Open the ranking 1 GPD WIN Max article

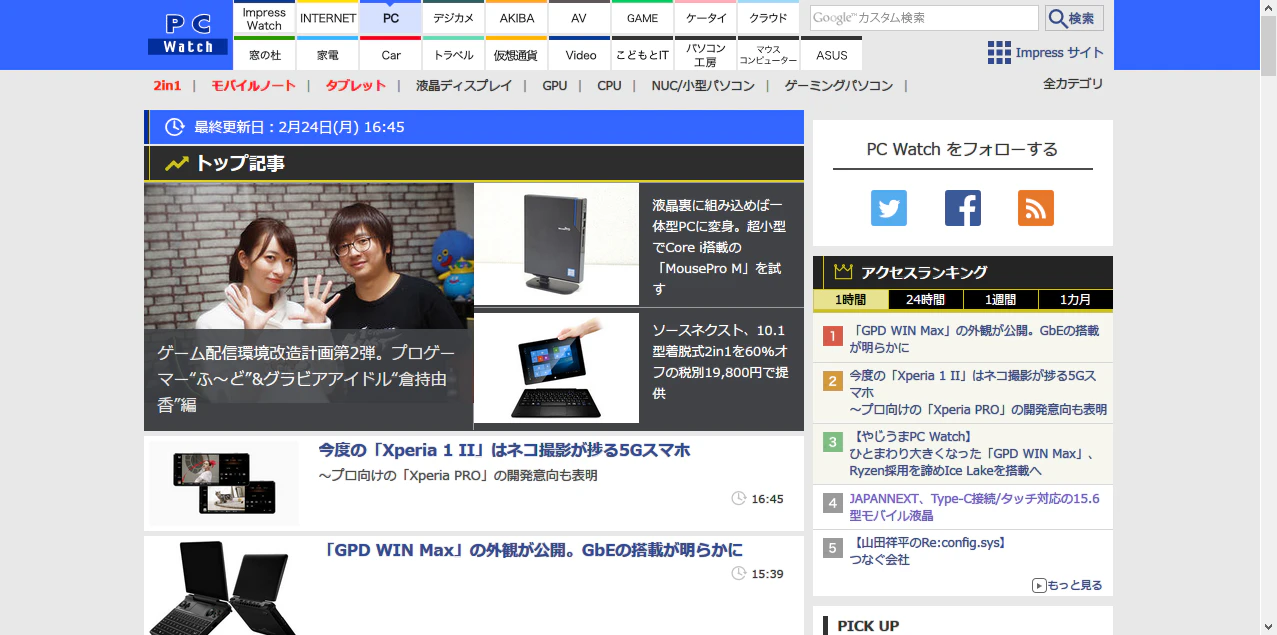(974, 339)
